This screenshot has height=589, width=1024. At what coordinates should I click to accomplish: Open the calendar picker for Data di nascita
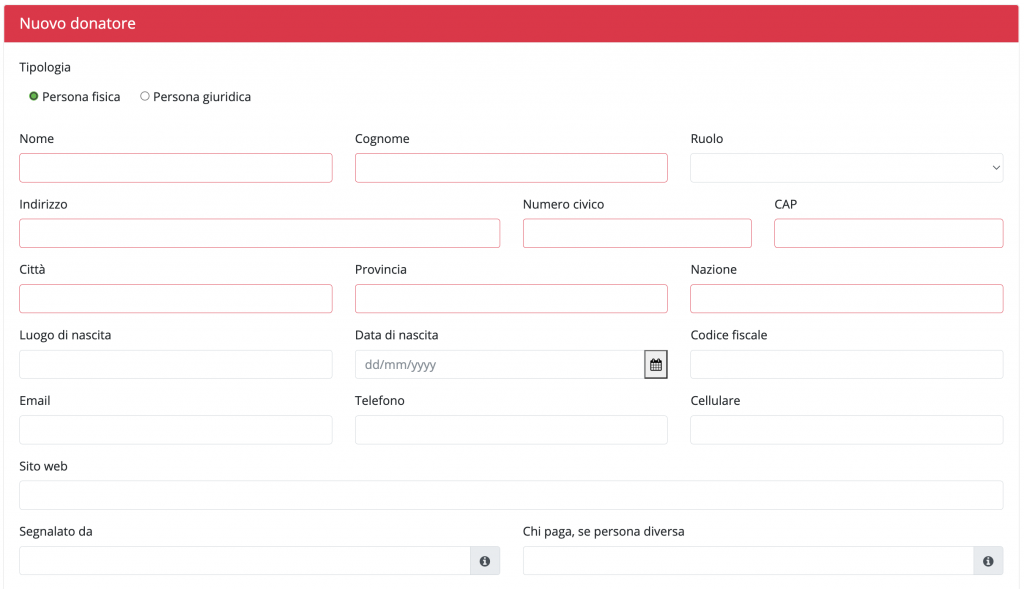tap(656, 364)
